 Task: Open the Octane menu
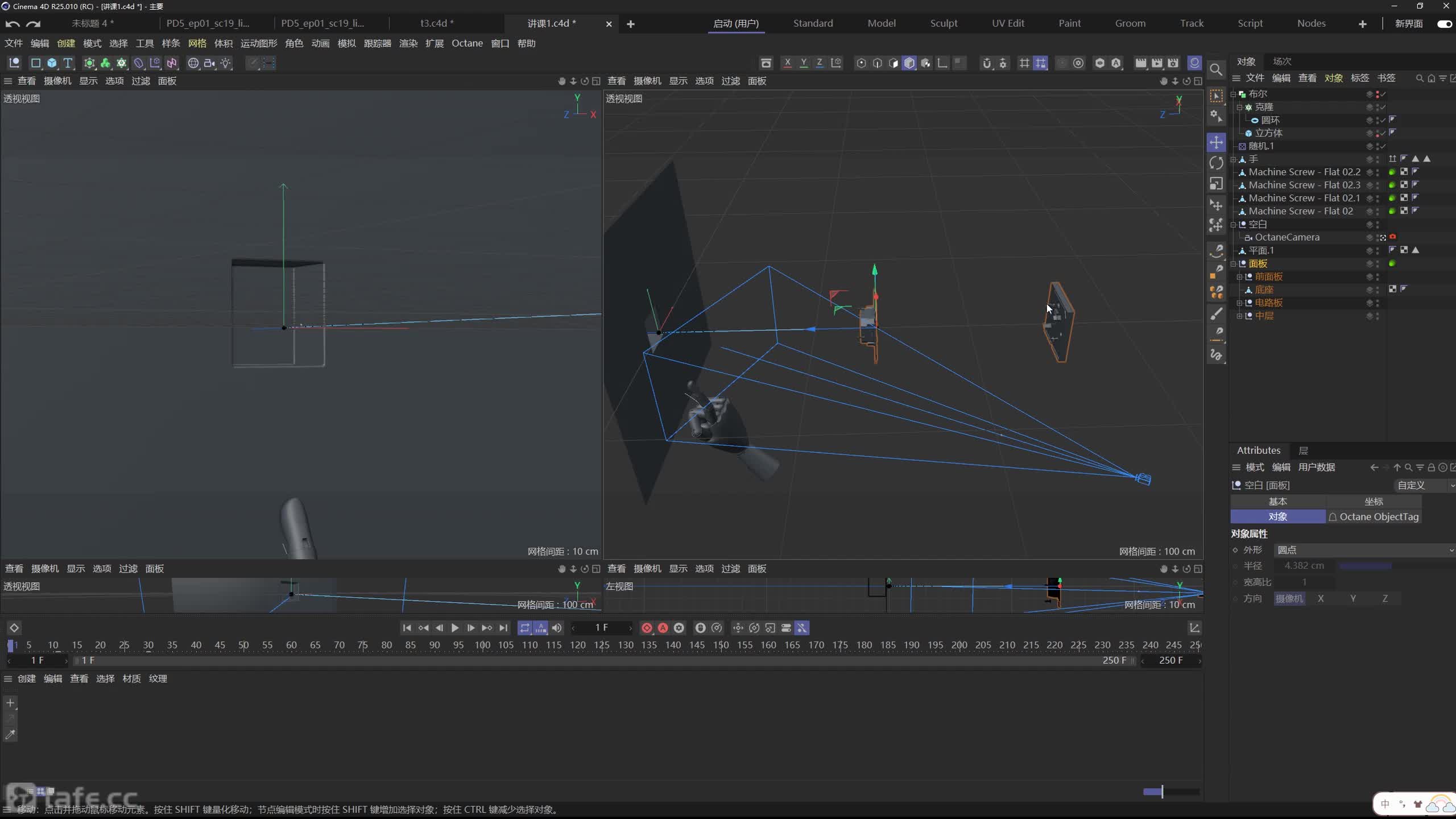click(467, 43)
